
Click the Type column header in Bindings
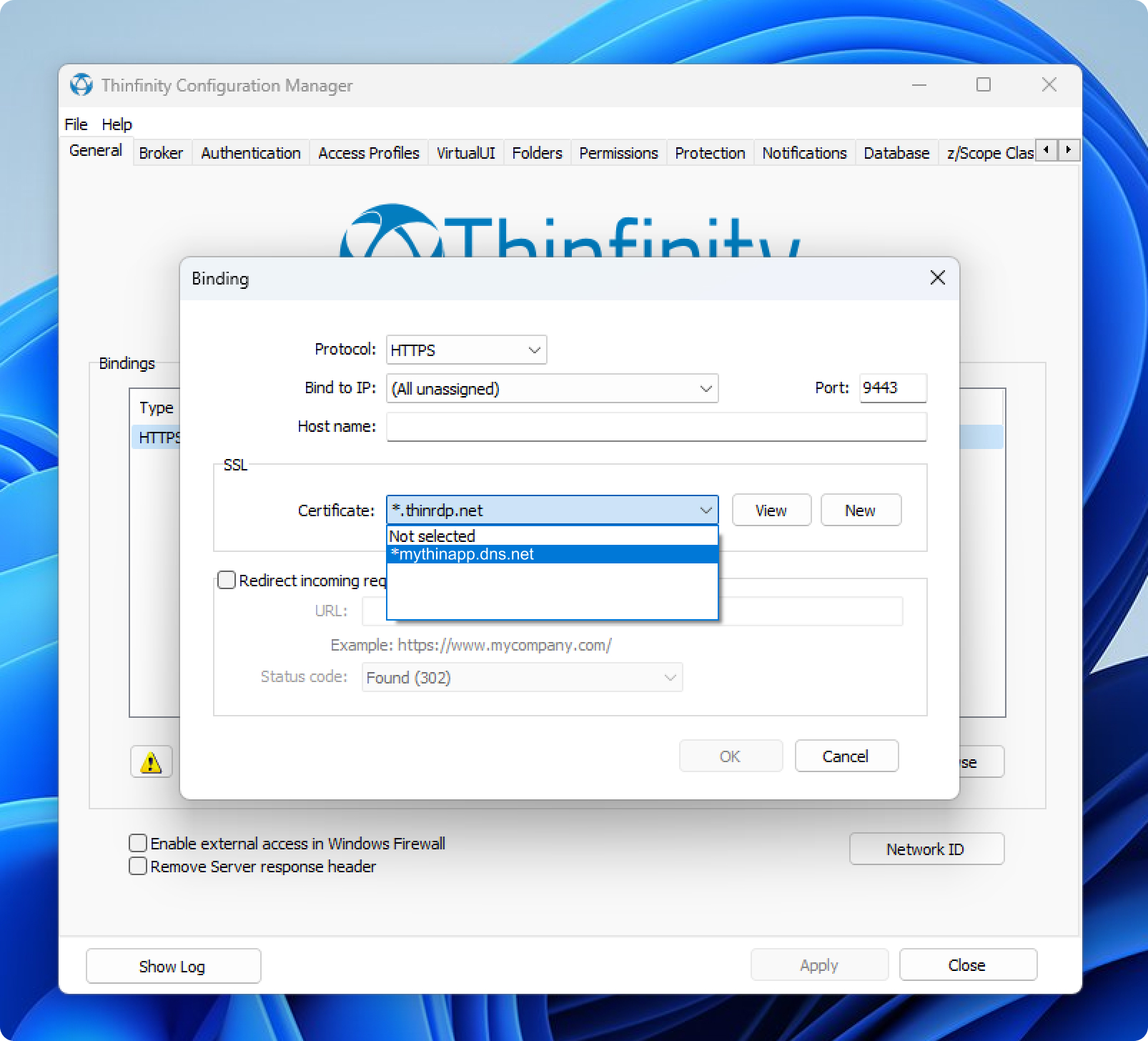coord(157,408)
